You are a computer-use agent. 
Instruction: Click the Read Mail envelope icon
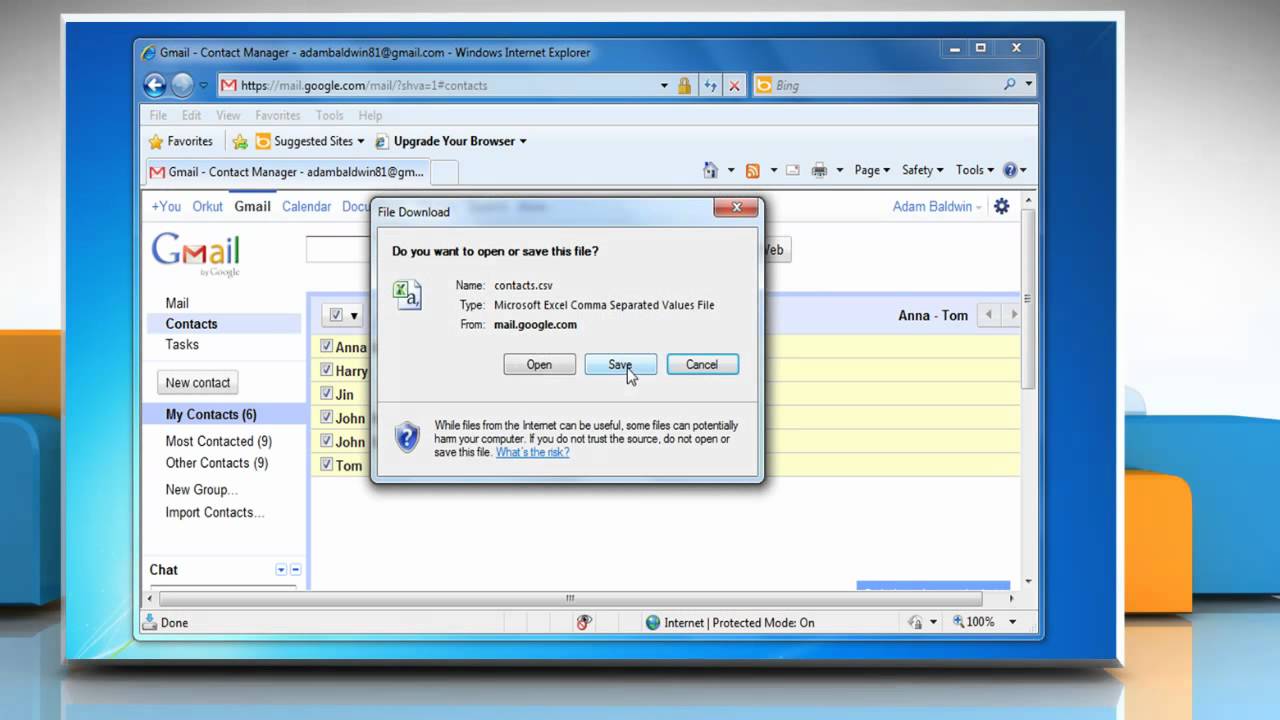coord(792,170)
